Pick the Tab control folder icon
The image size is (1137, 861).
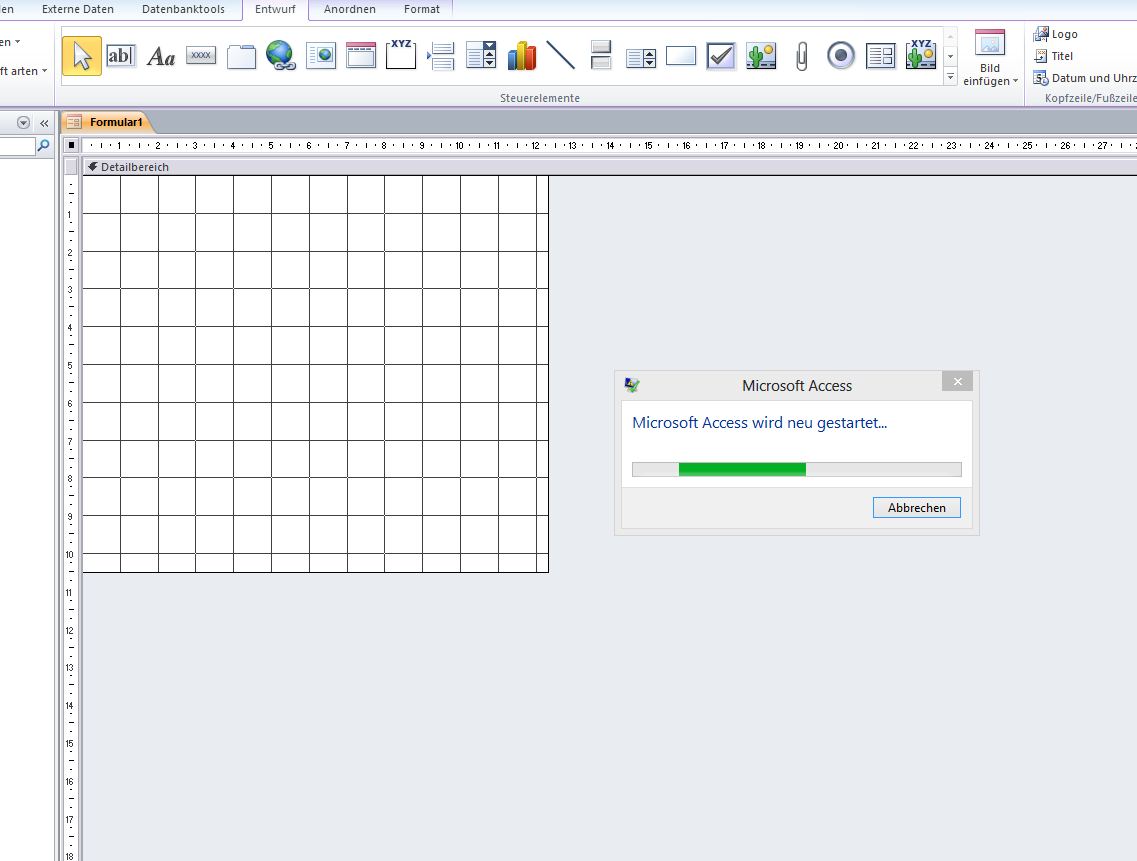241,56
